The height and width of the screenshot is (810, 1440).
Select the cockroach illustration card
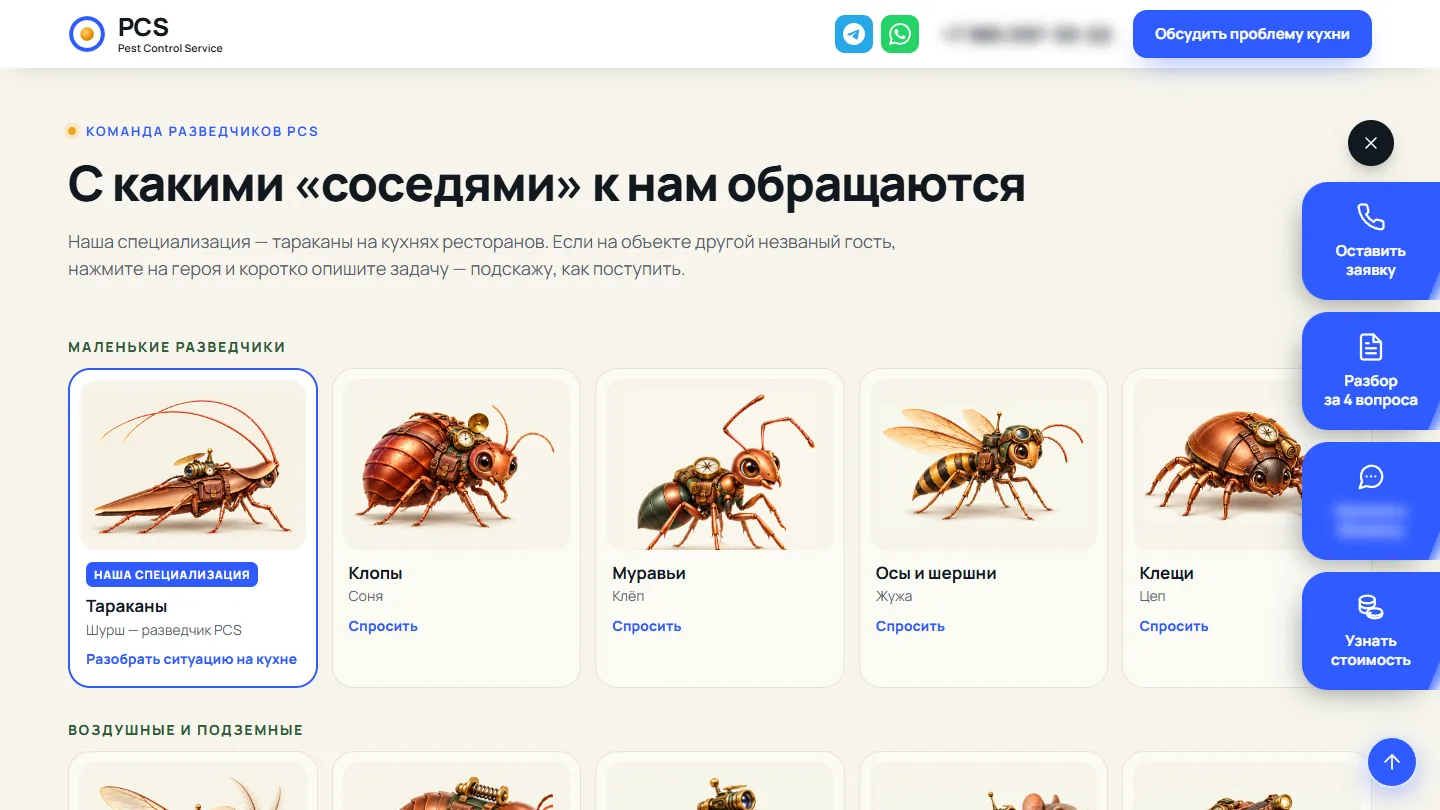point(193,465)
